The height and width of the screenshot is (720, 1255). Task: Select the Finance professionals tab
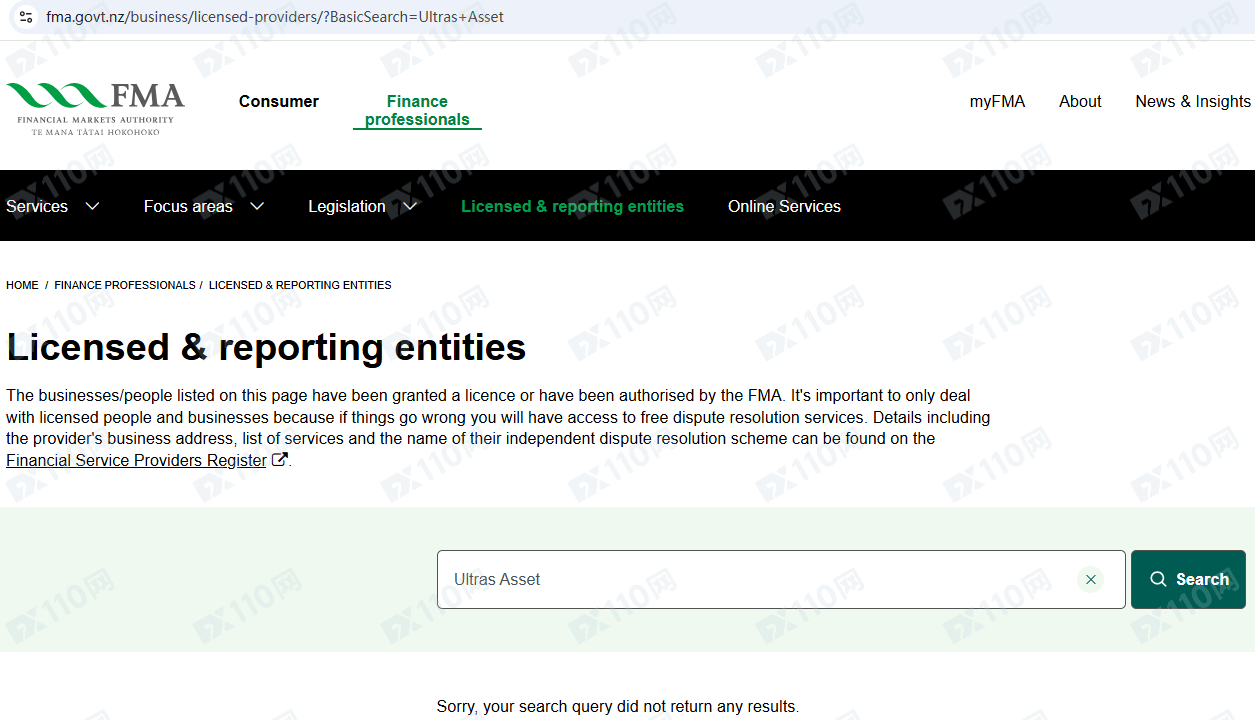(x=417, y=110)
